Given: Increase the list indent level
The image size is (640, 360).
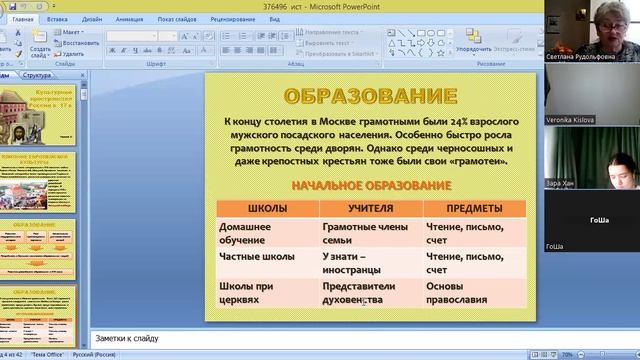Looking at the screenshot, I should coord(272,37).
